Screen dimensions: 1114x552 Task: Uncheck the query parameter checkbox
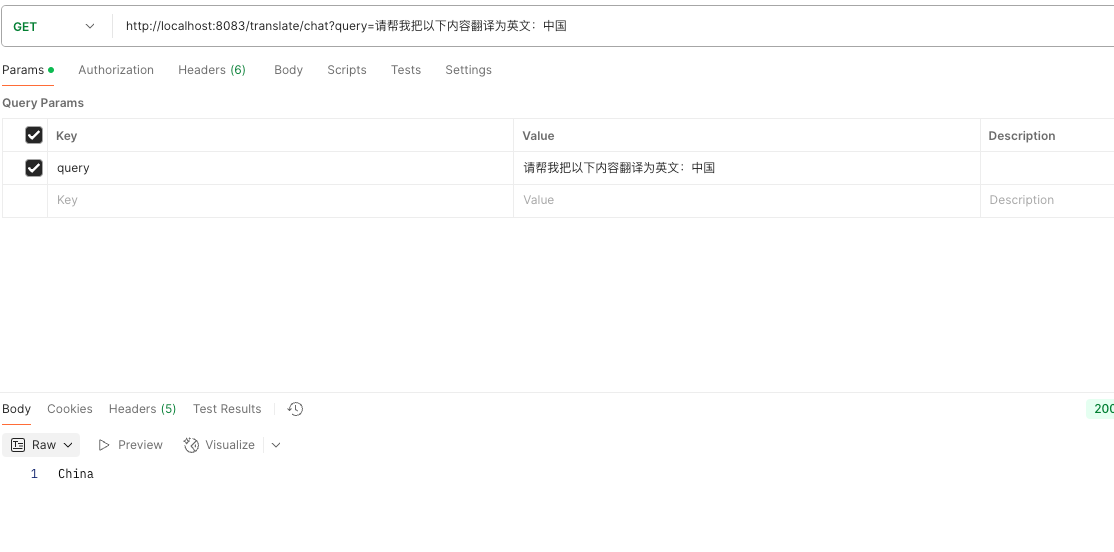pyautogui.click(x=34, y=168)
